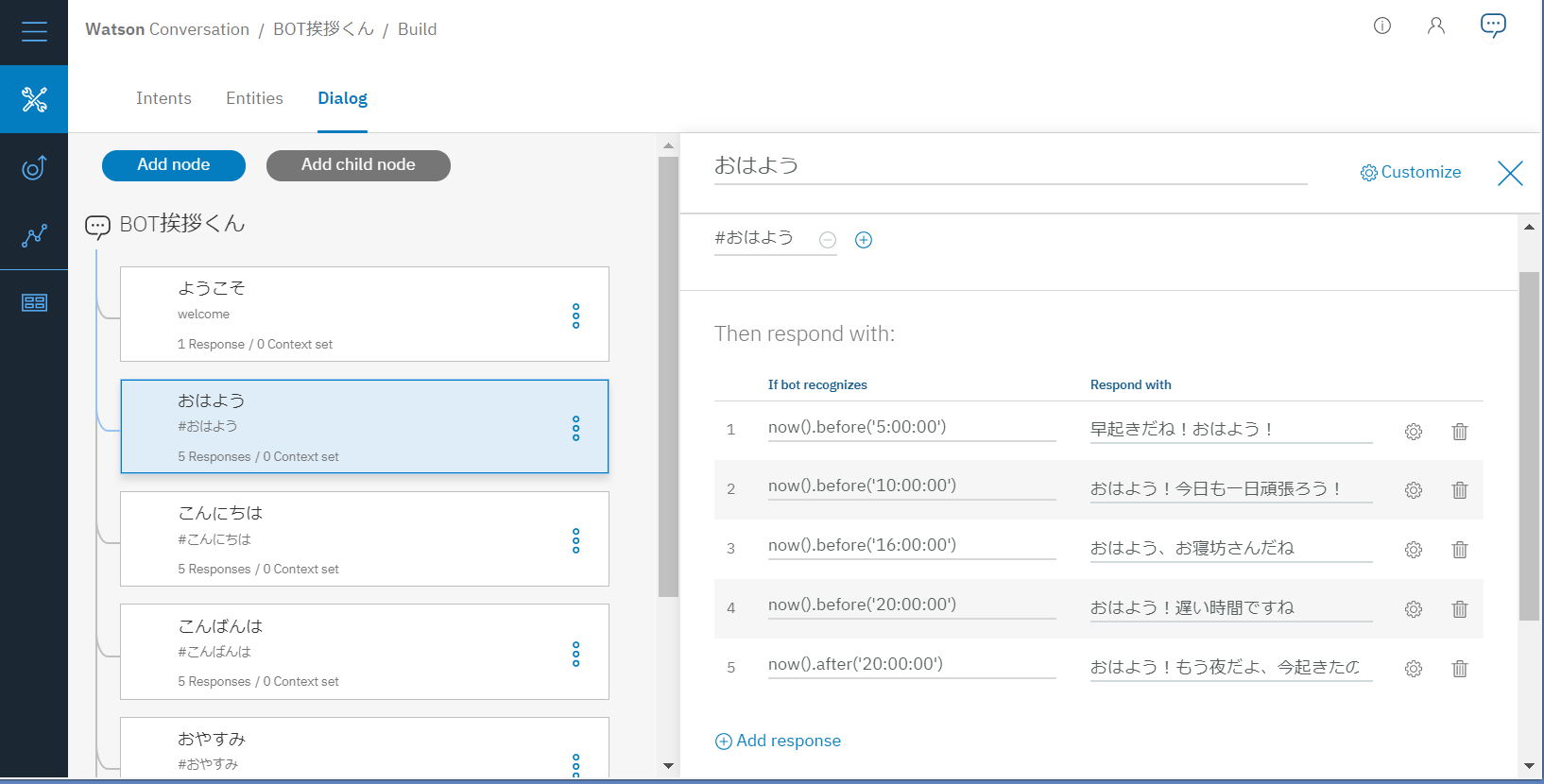The width and height of the screenshot is (1544, 784).
Task: Open settings gear for response 2
Action: pos(1414,490)
